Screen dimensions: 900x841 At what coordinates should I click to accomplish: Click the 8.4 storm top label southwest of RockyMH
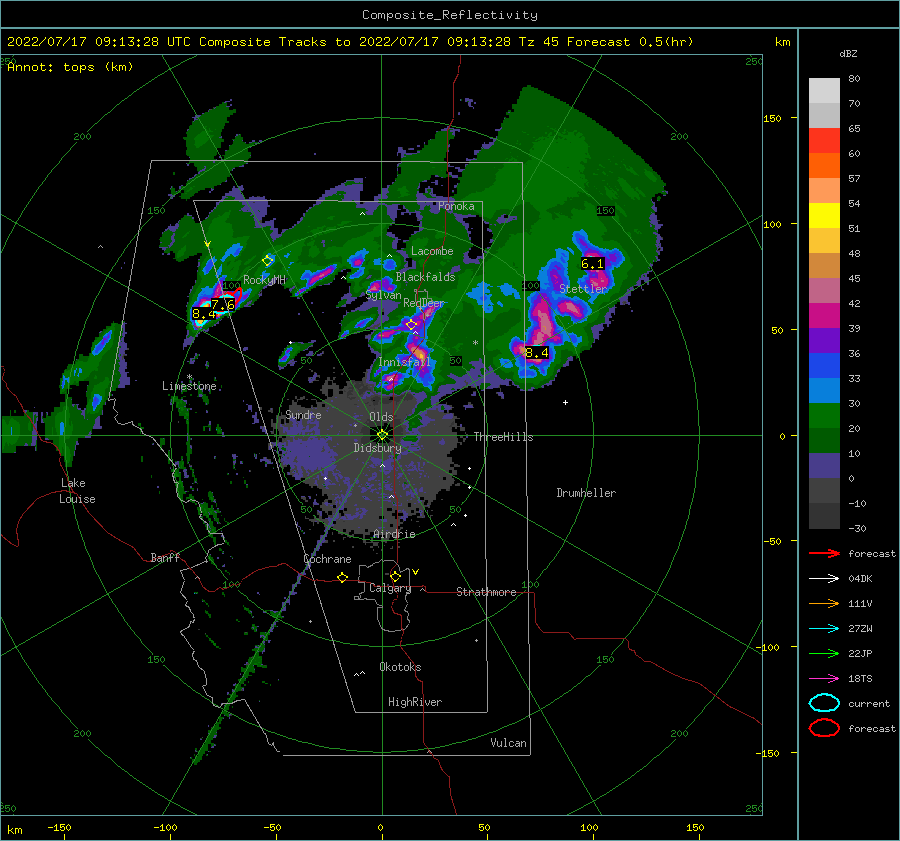tap(204, 314)
